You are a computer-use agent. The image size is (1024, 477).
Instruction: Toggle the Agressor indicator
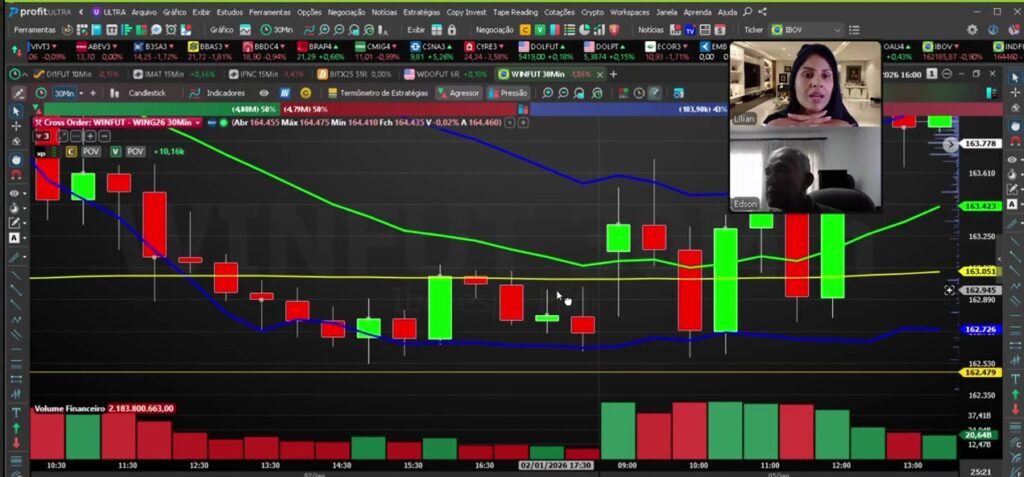(459, 93)
